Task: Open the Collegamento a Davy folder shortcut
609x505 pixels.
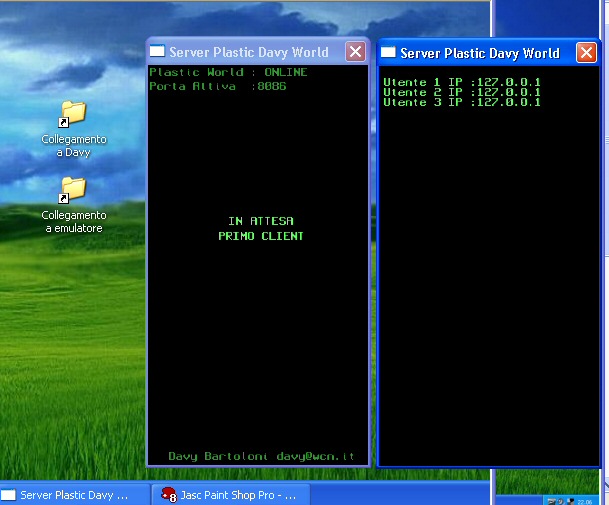Action: point(73,113)
